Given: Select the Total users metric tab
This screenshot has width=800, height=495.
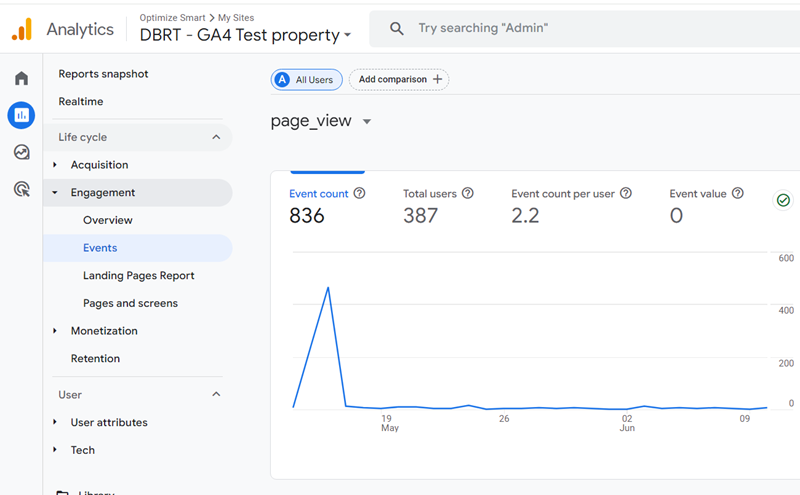Looking at the screenshot, I should [438, 207].
